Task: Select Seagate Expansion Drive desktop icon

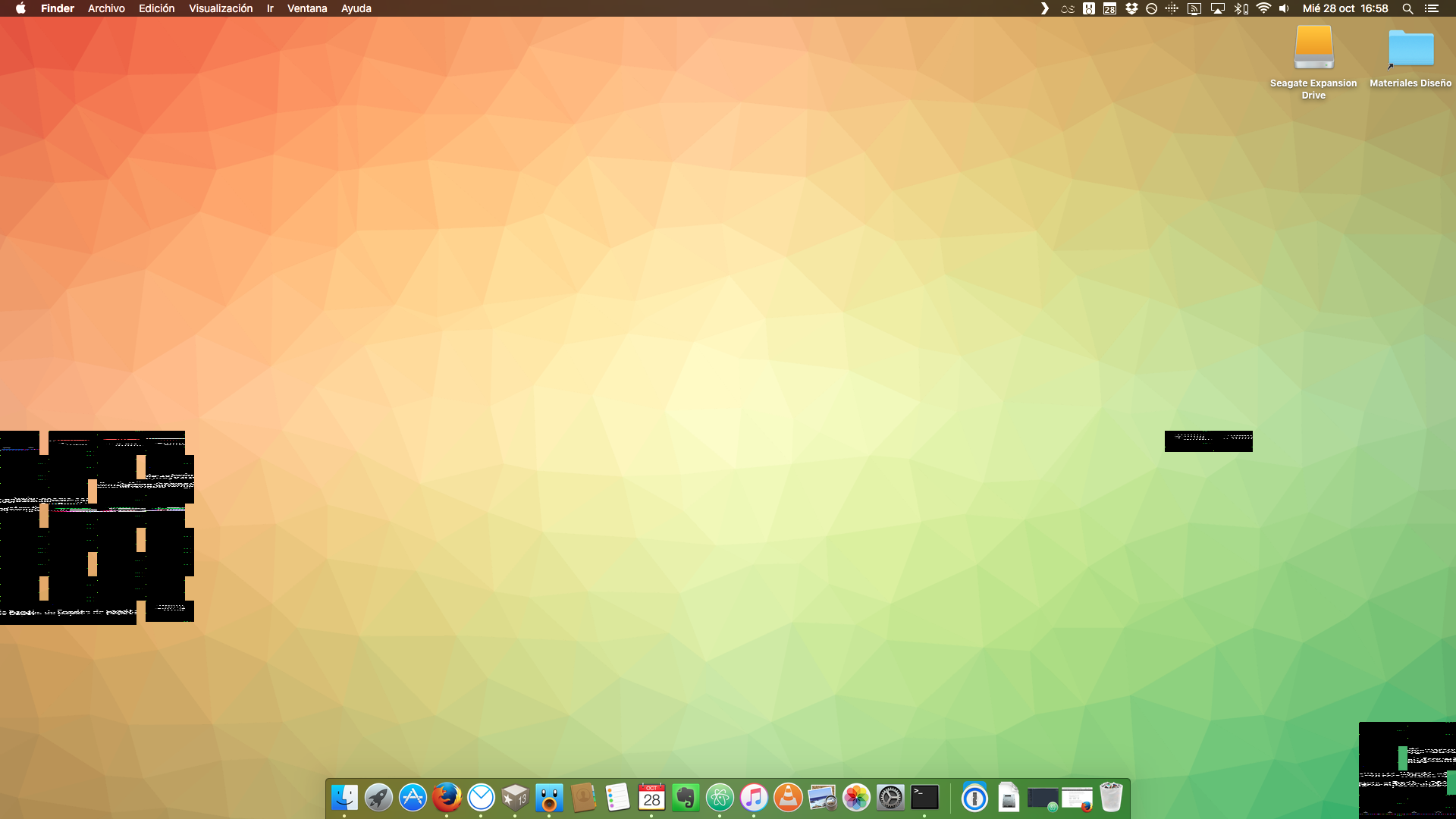Action: [x=1313, y=62]
